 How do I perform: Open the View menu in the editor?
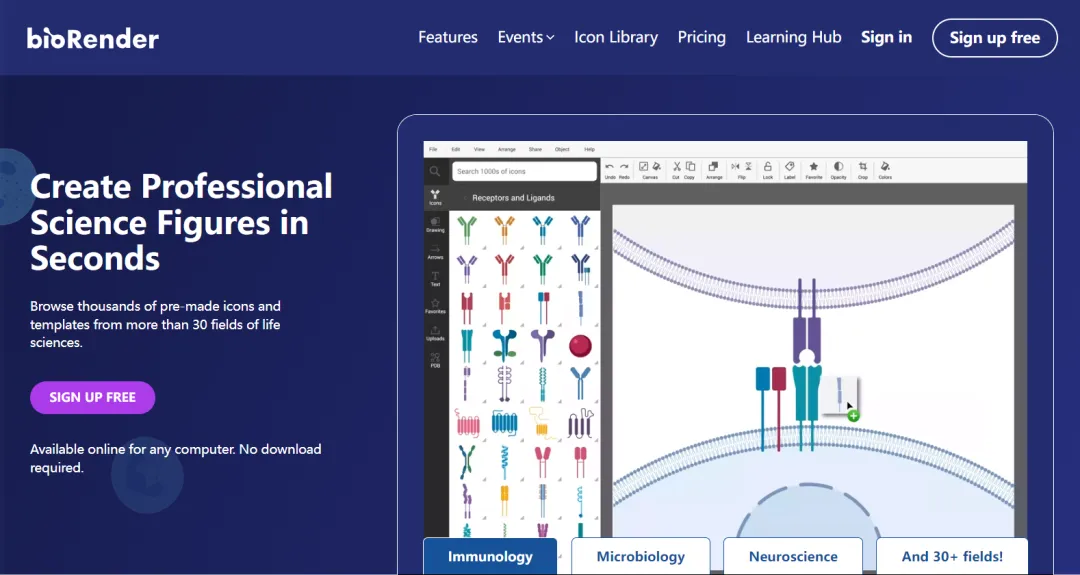pos(479,149)
